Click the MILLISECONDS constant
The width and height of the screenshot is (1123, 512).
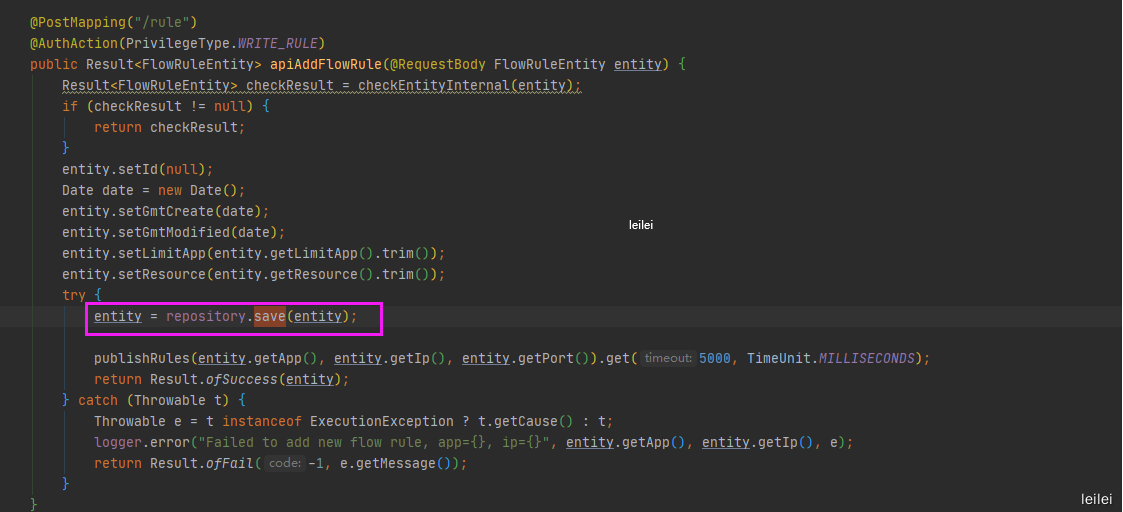(867, 358)
